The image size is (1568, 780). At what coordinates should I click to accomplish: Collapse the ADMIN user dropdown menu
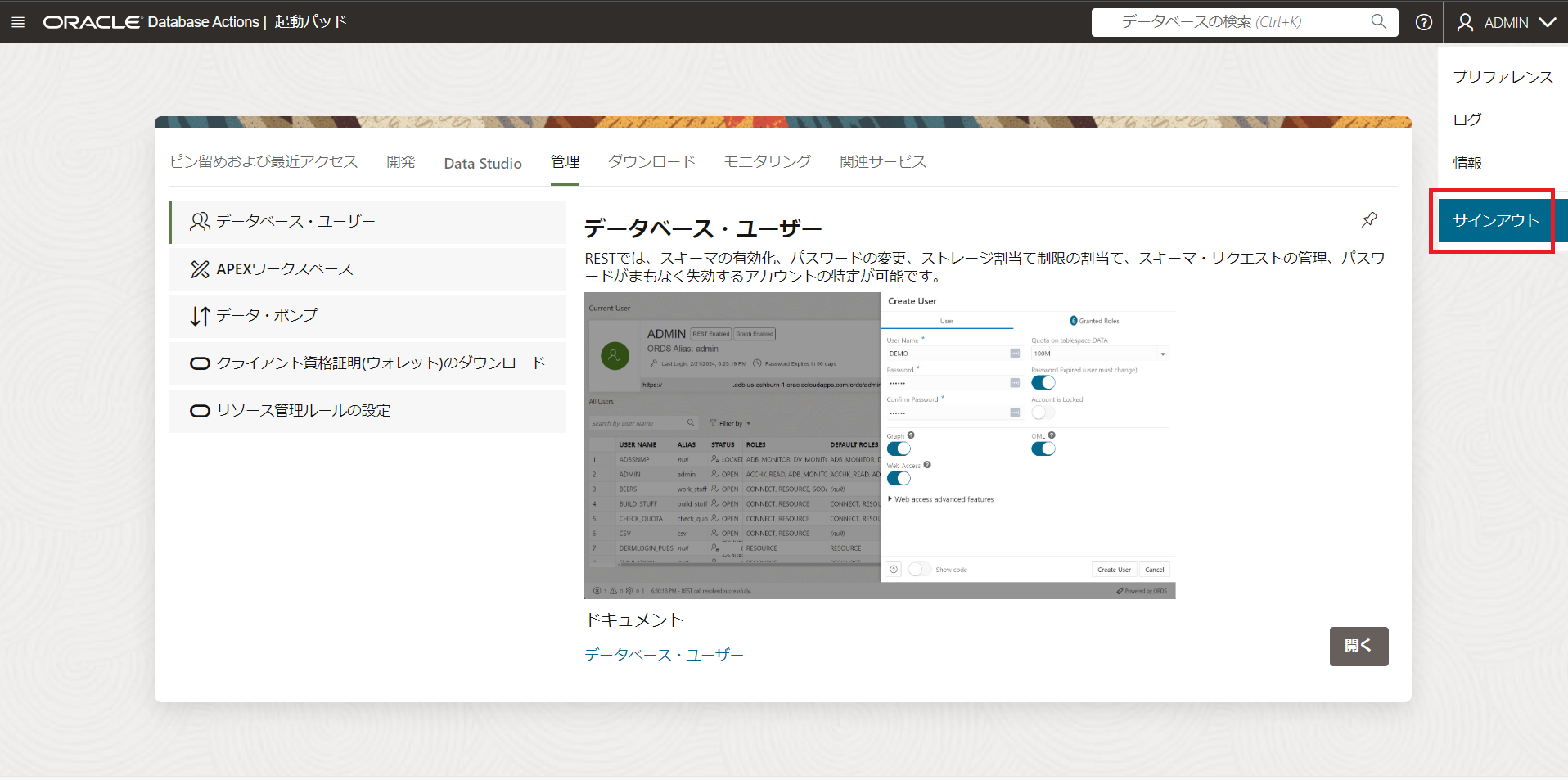1548,22
